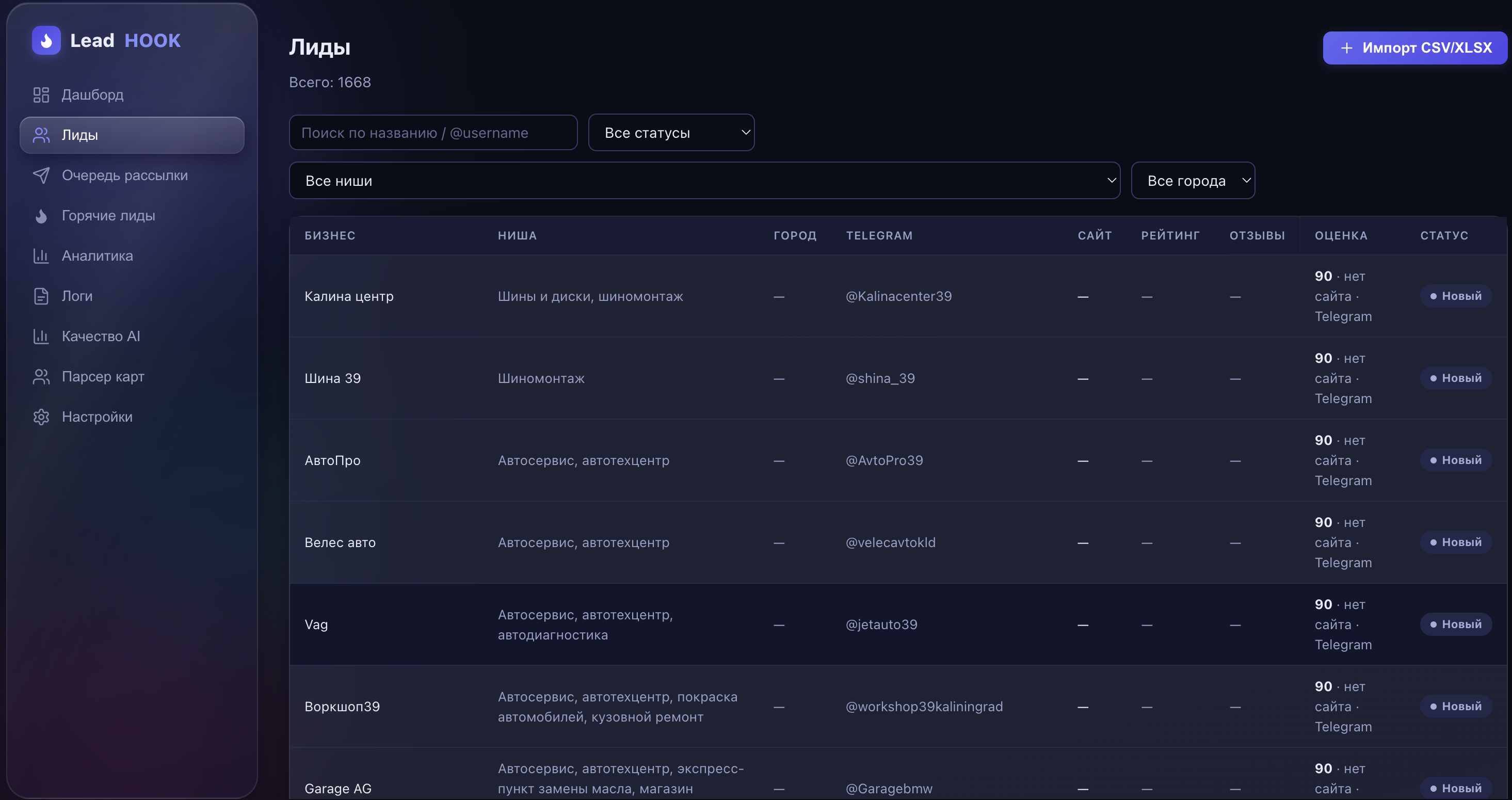Go to Горячие лиды
This screenshot has width=1512, height=800.
pyautogui.click(x=132, y=215)
